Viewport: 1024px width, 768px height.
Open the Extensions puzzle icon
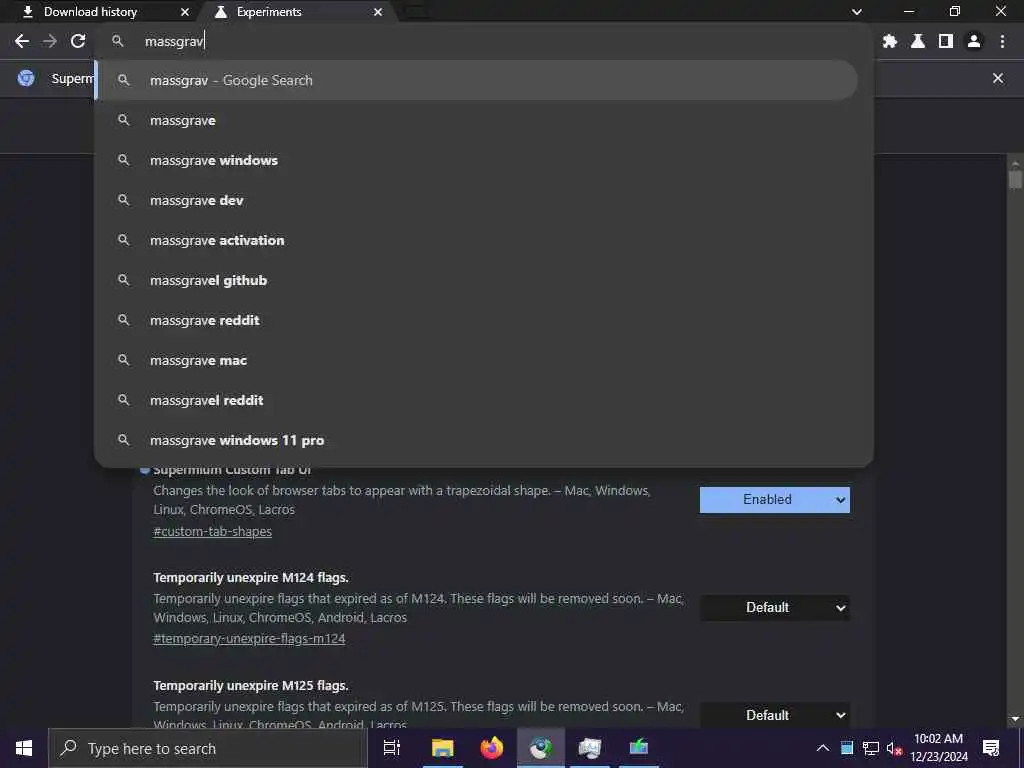point(889,41)
